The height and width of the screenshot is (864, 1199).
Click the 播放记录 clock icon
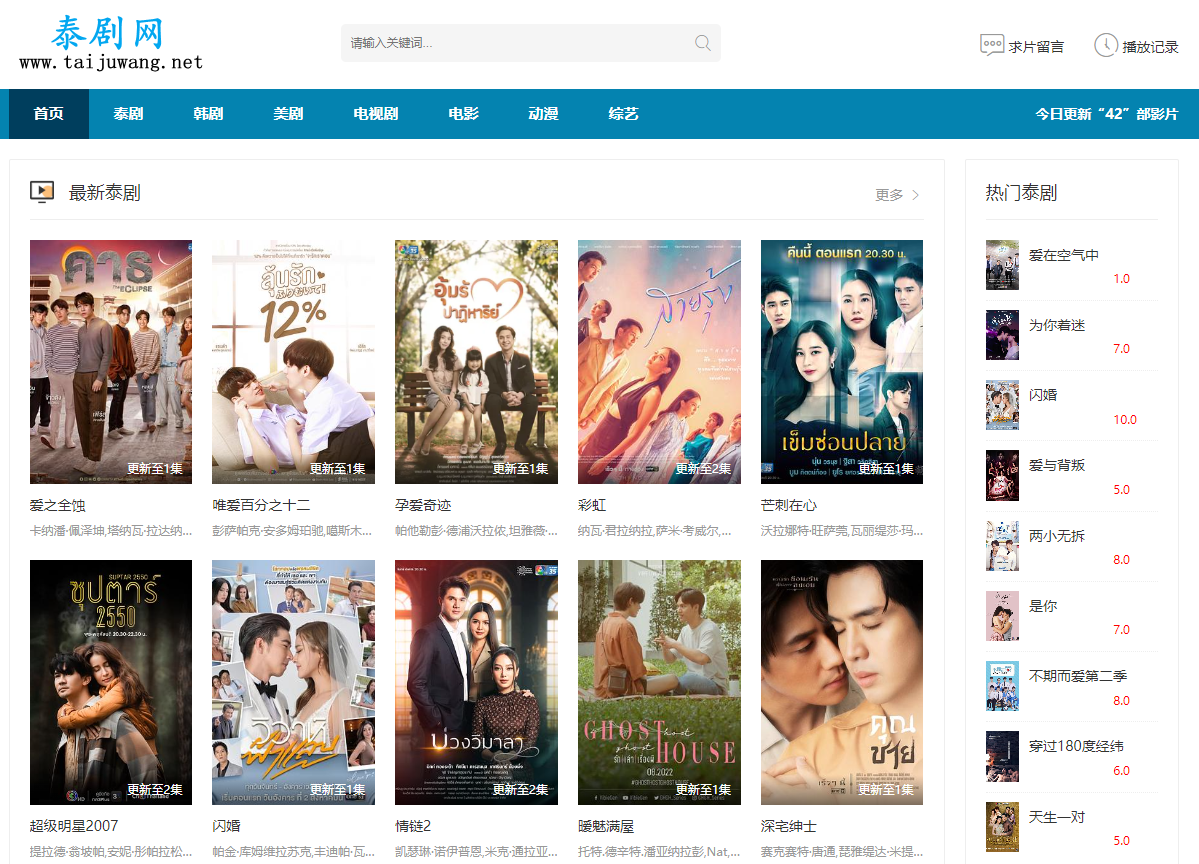pos(1105,45)
